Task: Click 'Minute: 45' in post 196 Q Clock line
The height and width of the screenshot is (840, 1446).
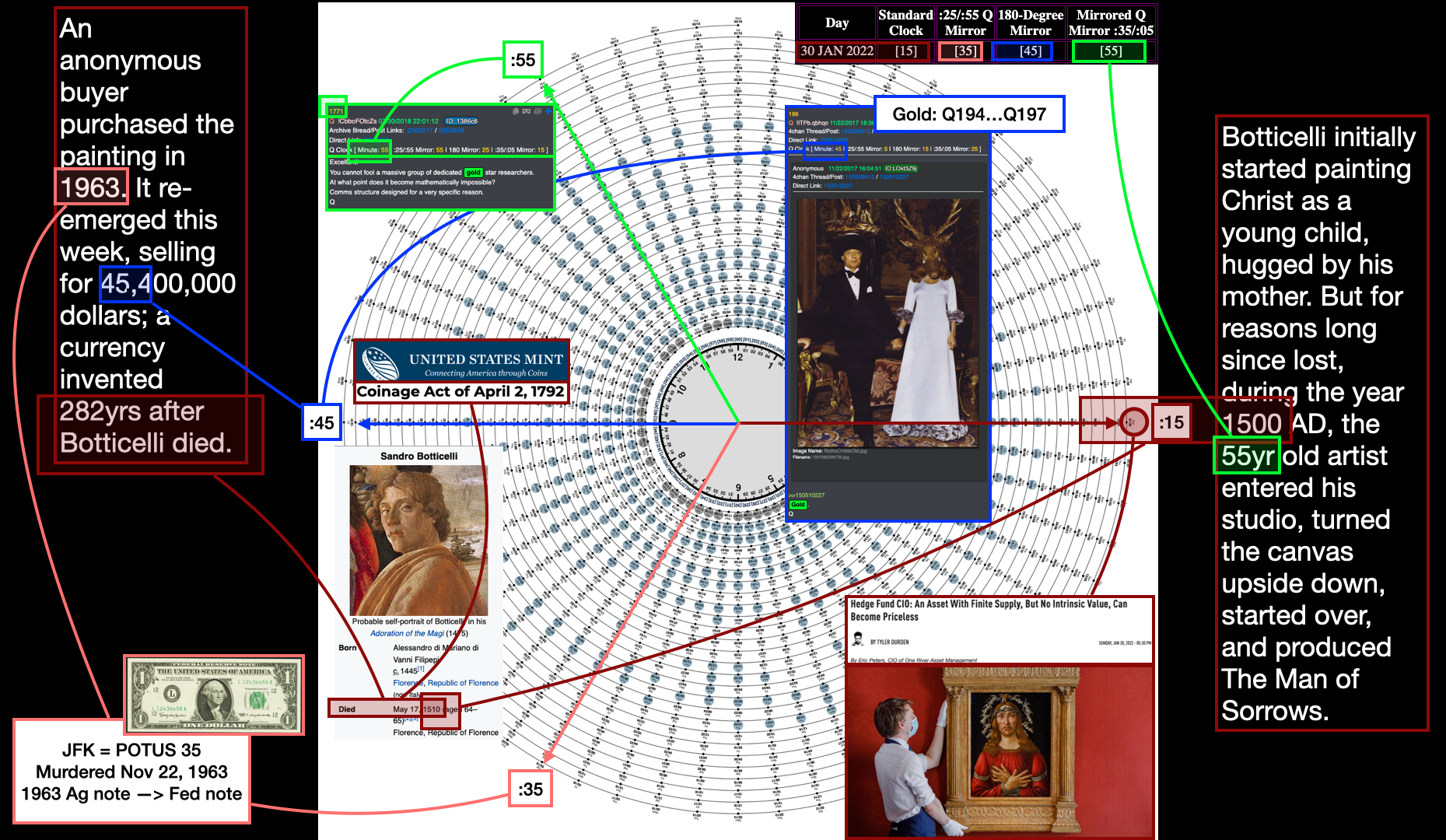Action: [828, 149]
